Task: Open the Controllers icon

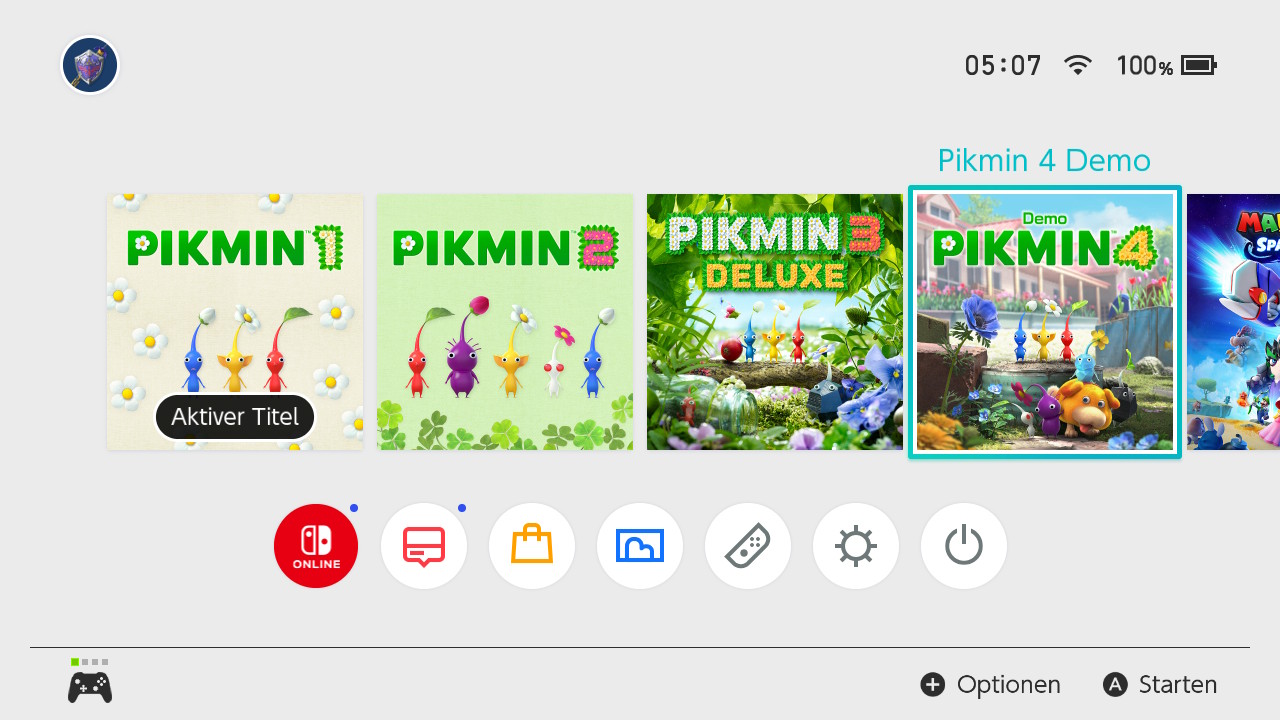Action: [x=748, y=546]
